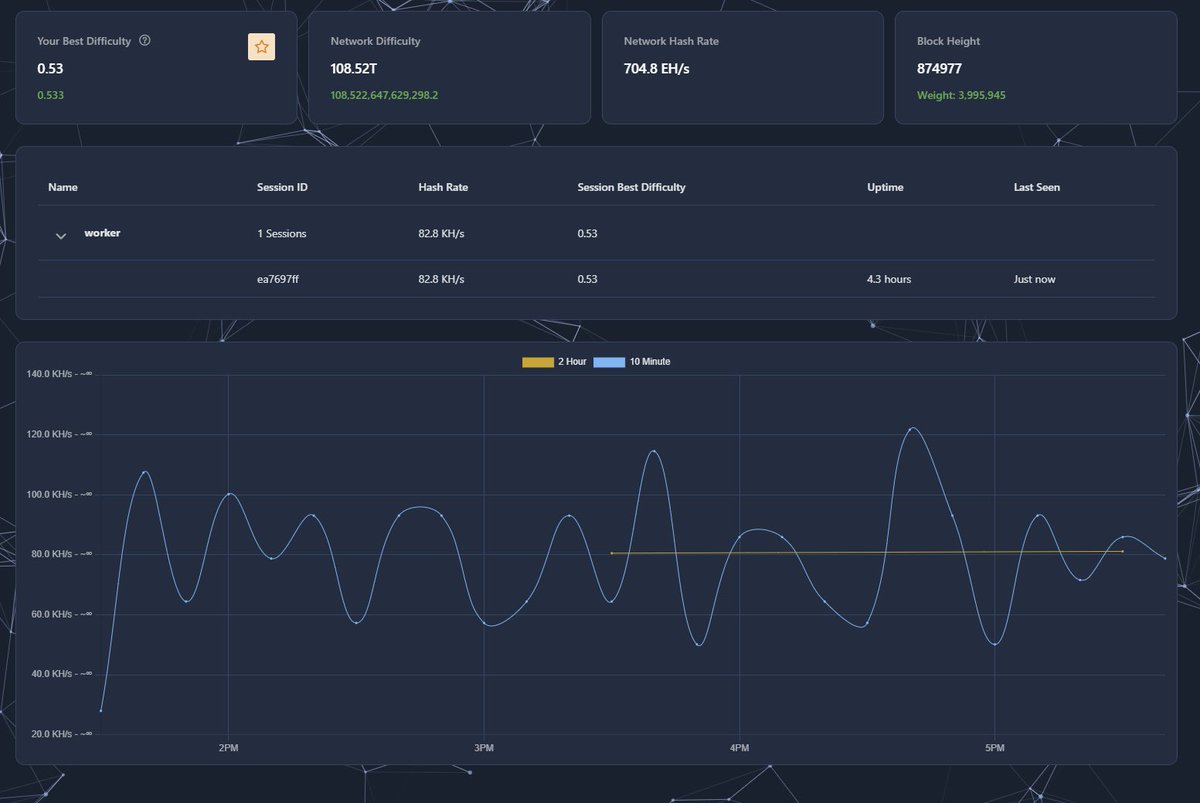Click the 5PM label on chart axis
Image resolution: width=1200 pixels, height=803 pixels.
point(994,748)
